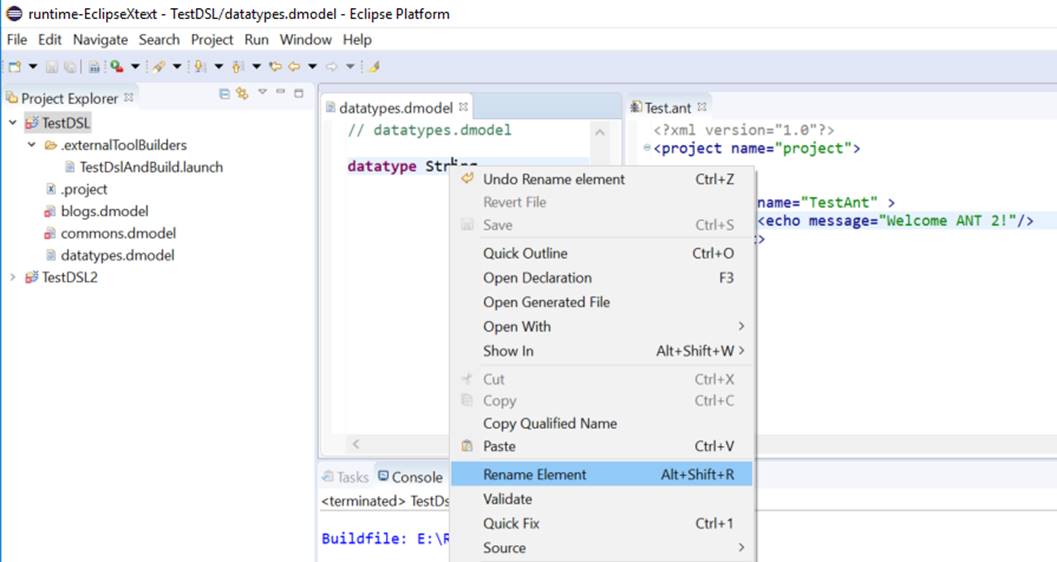Click Collapse All in Project Explorer

tap(224, 94)
